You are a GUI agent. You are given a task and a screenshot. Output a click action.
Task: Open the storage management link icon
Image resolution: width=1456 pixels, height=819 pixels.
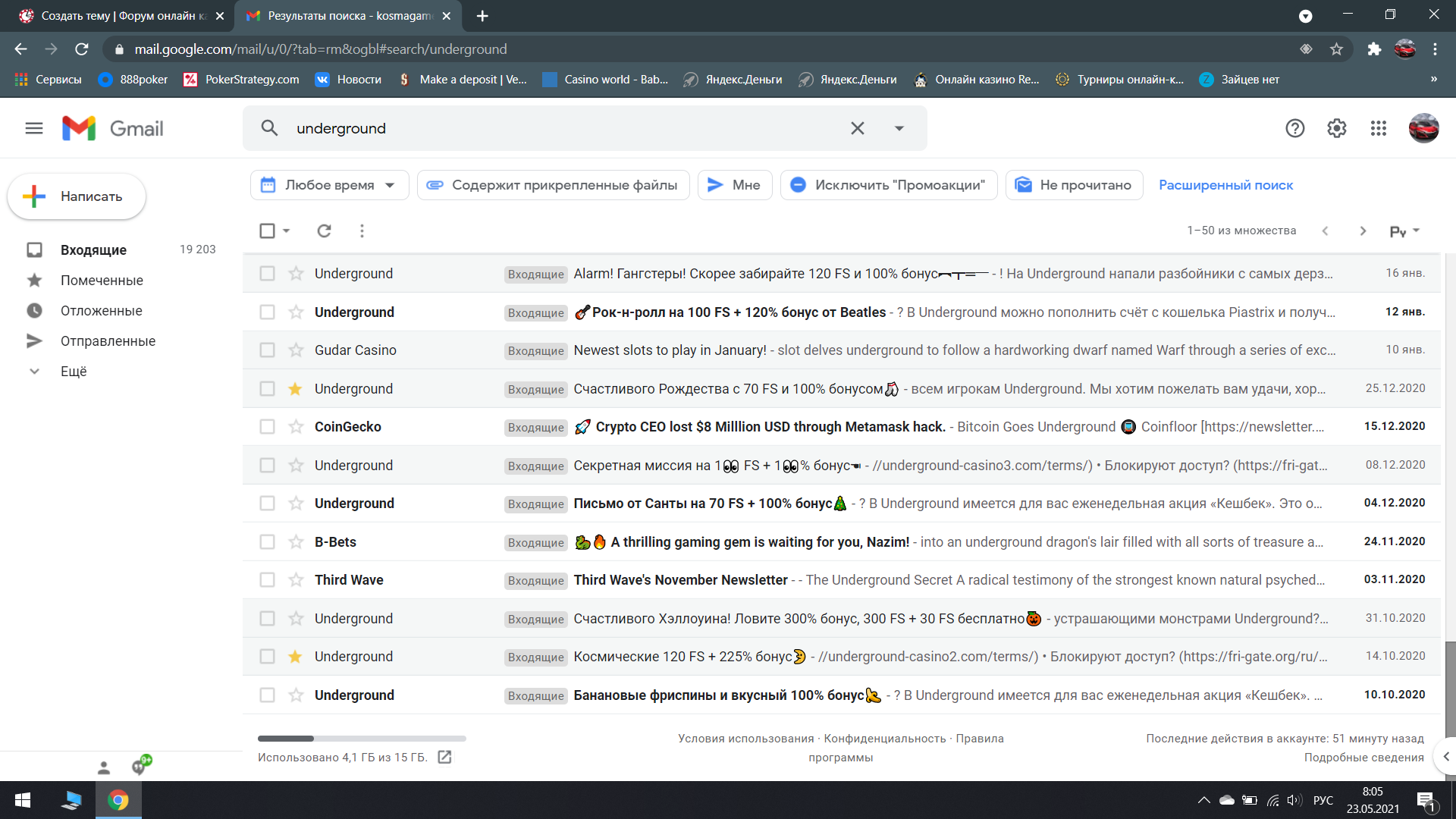tap(444, 757)
